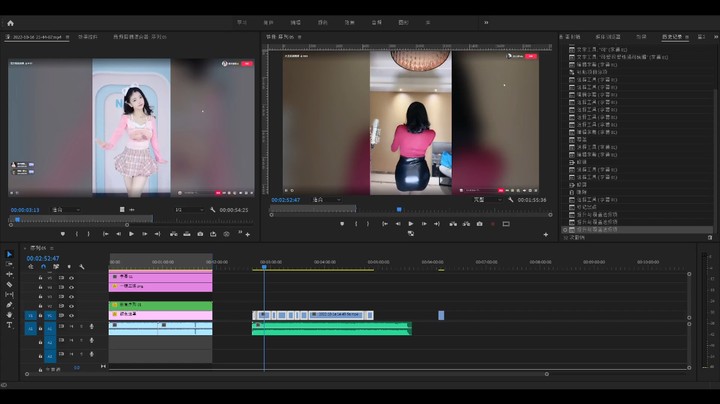
Task: Add a marker in the timeline header
Action: pyautogui.click(x=69, y=267)
